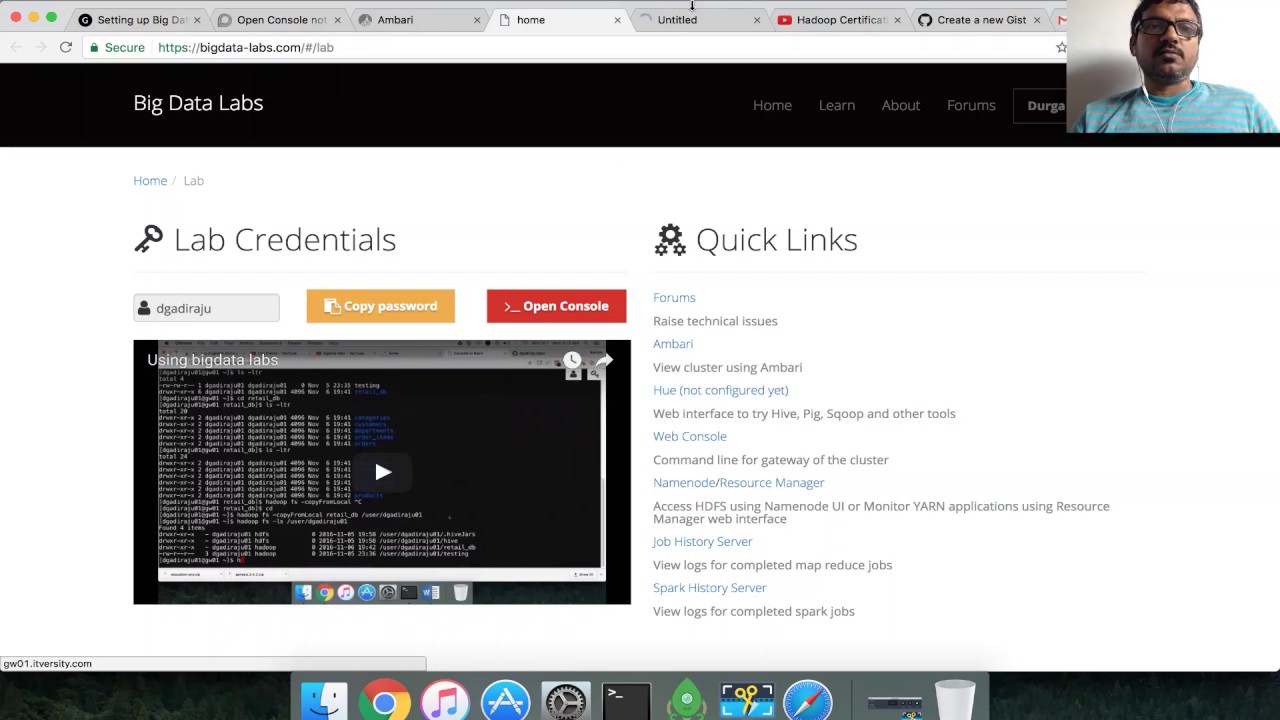Click the Copy password button
This screenshot has width=1280, height=720.
381,306
